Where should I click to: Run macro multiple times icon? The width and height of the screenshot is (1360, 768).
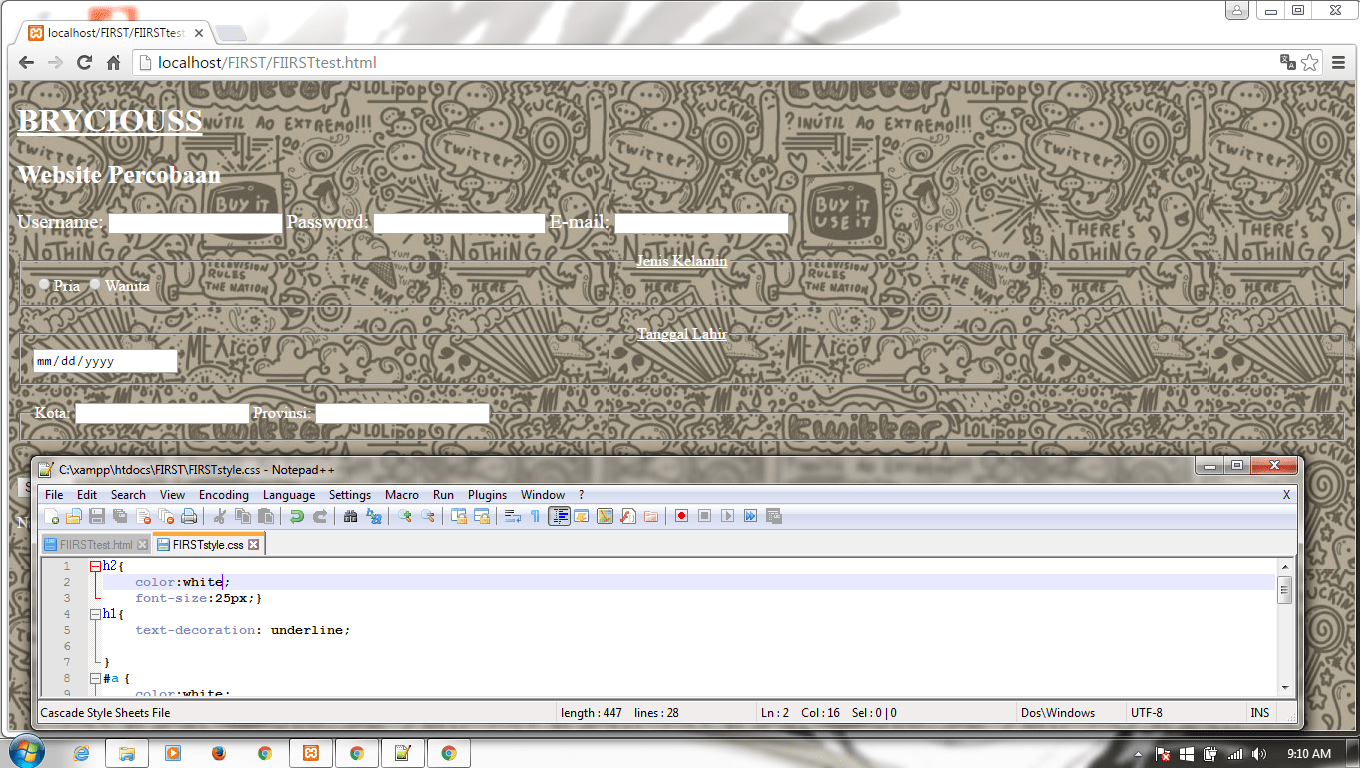pyautogui.click(x=750, y=516)
